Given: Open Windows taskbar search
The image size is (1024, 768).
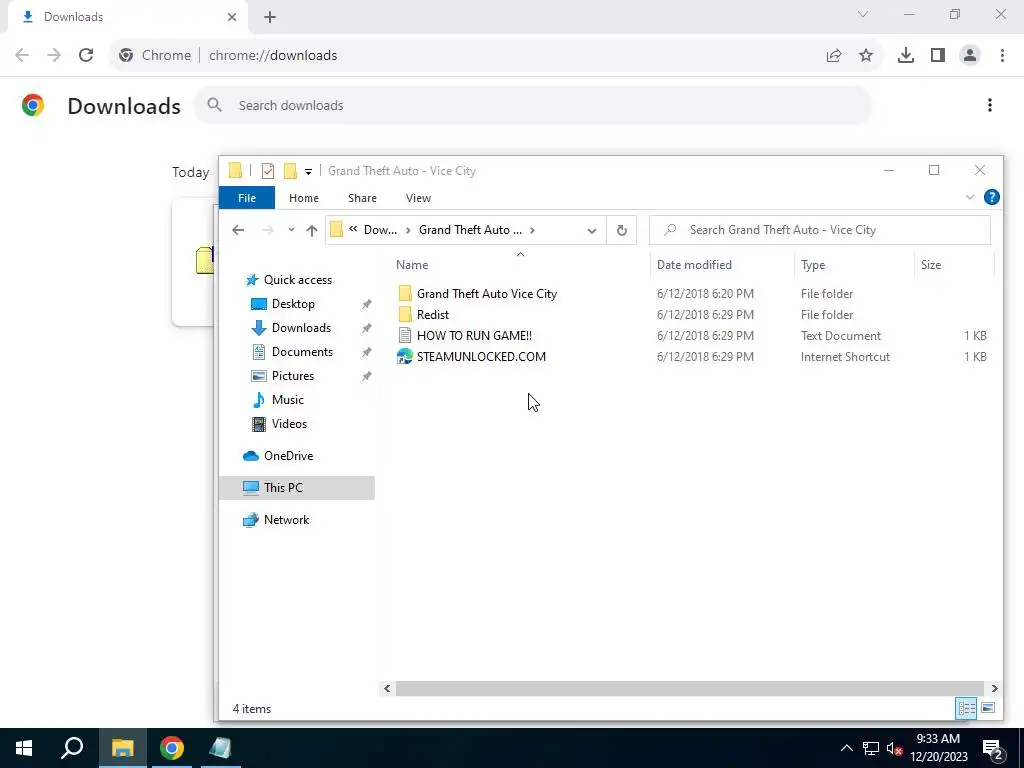Looking at the screenshot, I should tap(72, 748).
